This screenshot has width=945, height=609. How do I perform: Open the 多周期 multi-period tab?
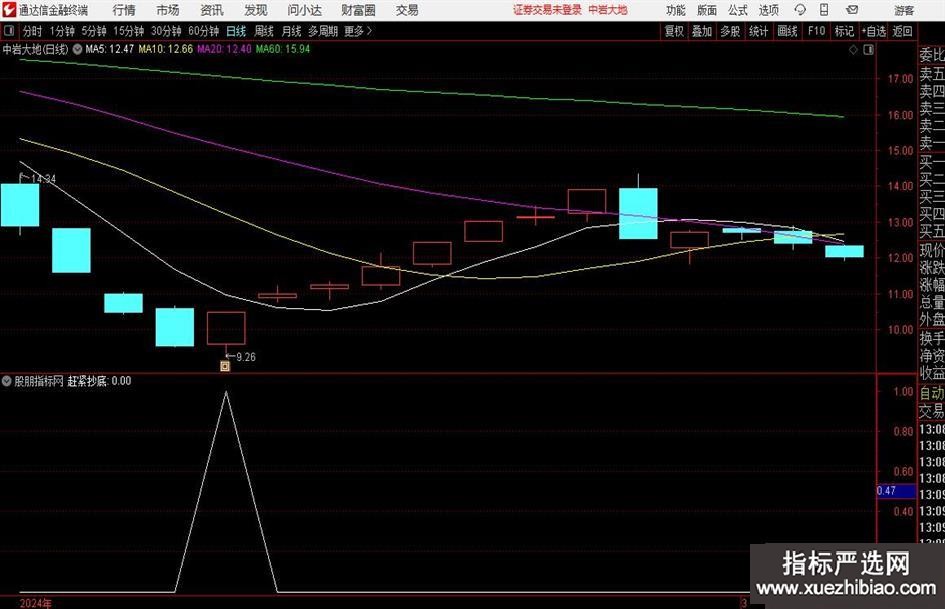[323, 31]
